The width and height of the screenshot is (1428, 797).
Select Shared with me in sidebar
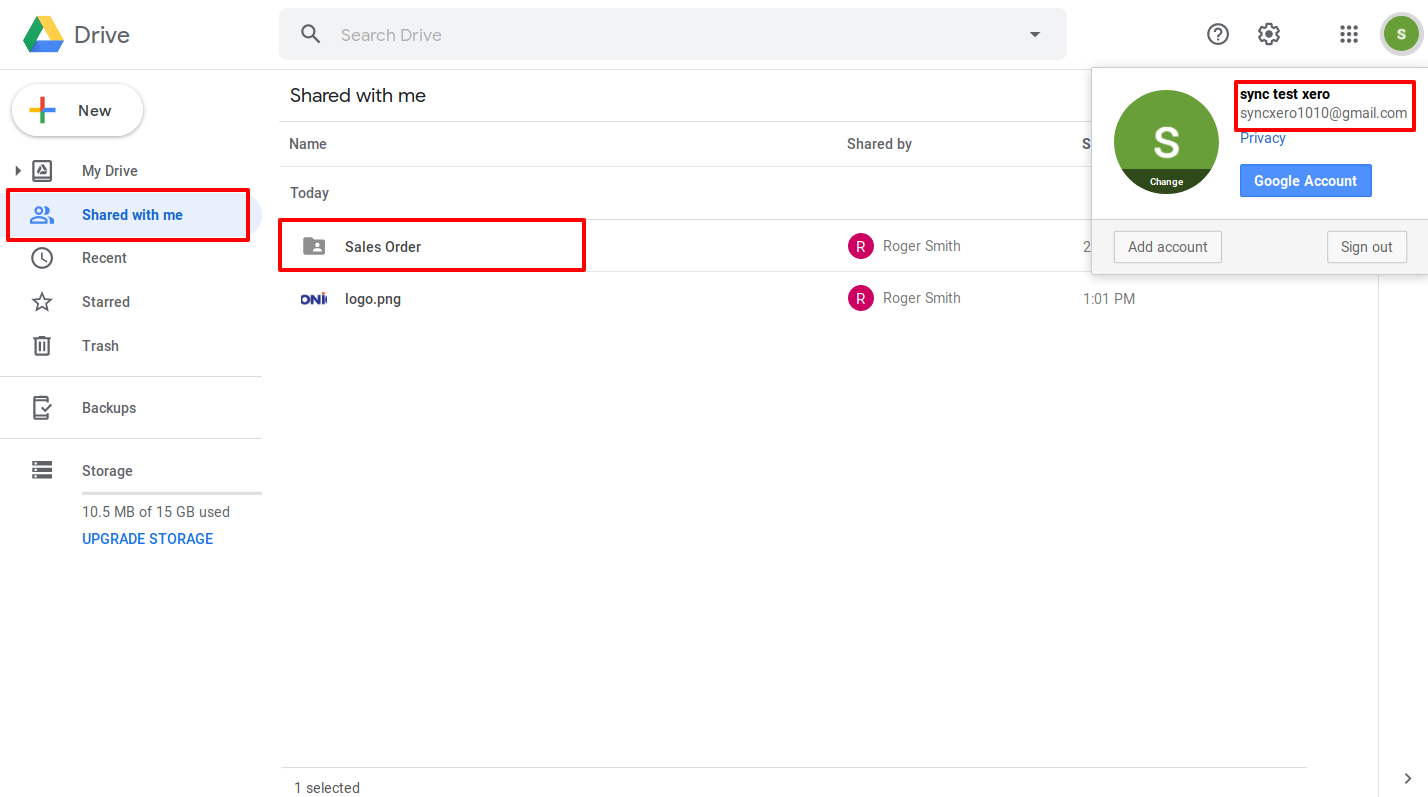pos(131,215)
